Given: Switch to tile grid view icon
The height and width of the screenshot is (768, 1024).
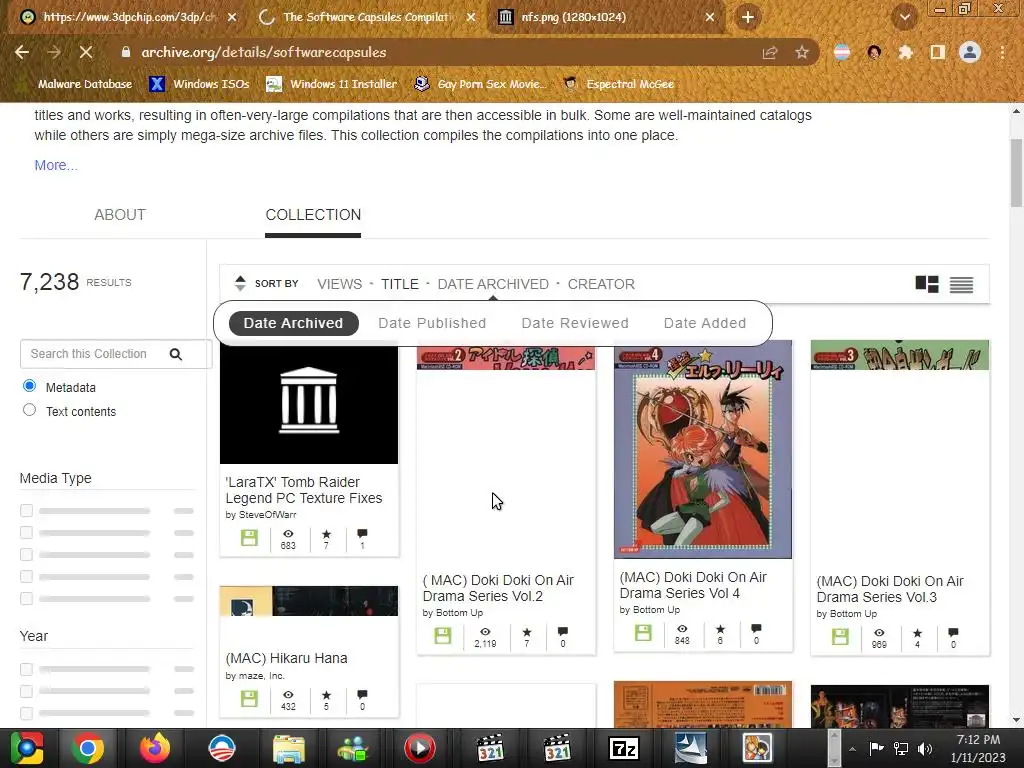Looking at the screenshot, I should [x=927, y=284].
